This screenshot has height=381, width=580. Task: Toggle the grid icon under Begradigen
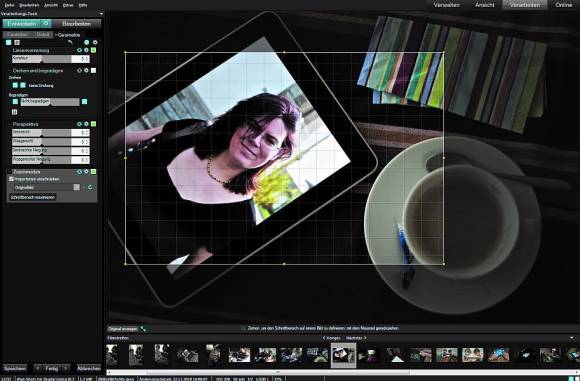coord(14,112)
